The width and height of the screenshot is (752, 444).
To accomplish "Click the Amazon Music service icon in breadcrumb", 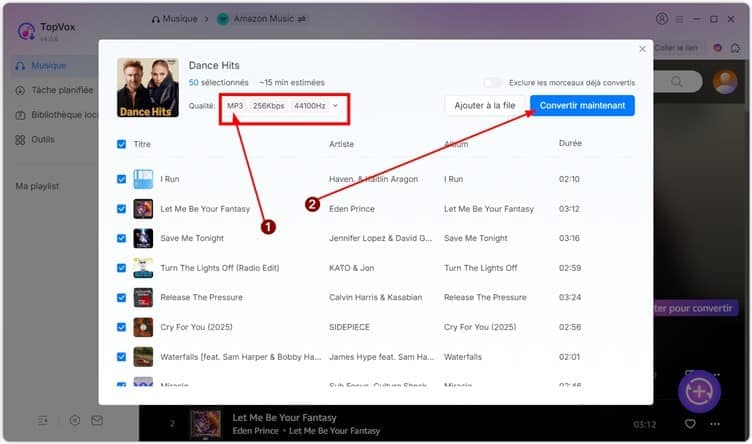I will click(223, 19).
